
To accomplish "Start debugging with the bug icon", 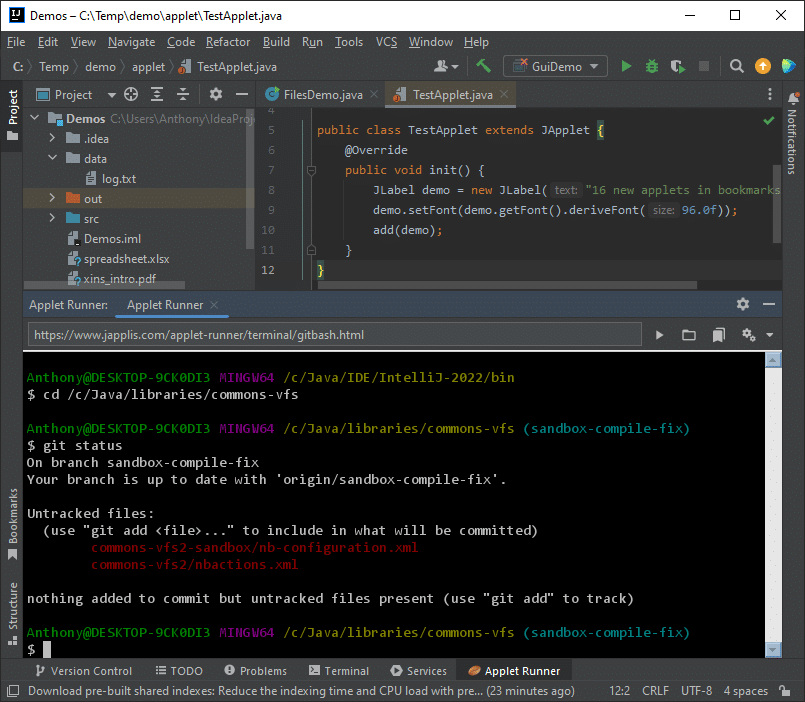I will (x=651, y=66).
